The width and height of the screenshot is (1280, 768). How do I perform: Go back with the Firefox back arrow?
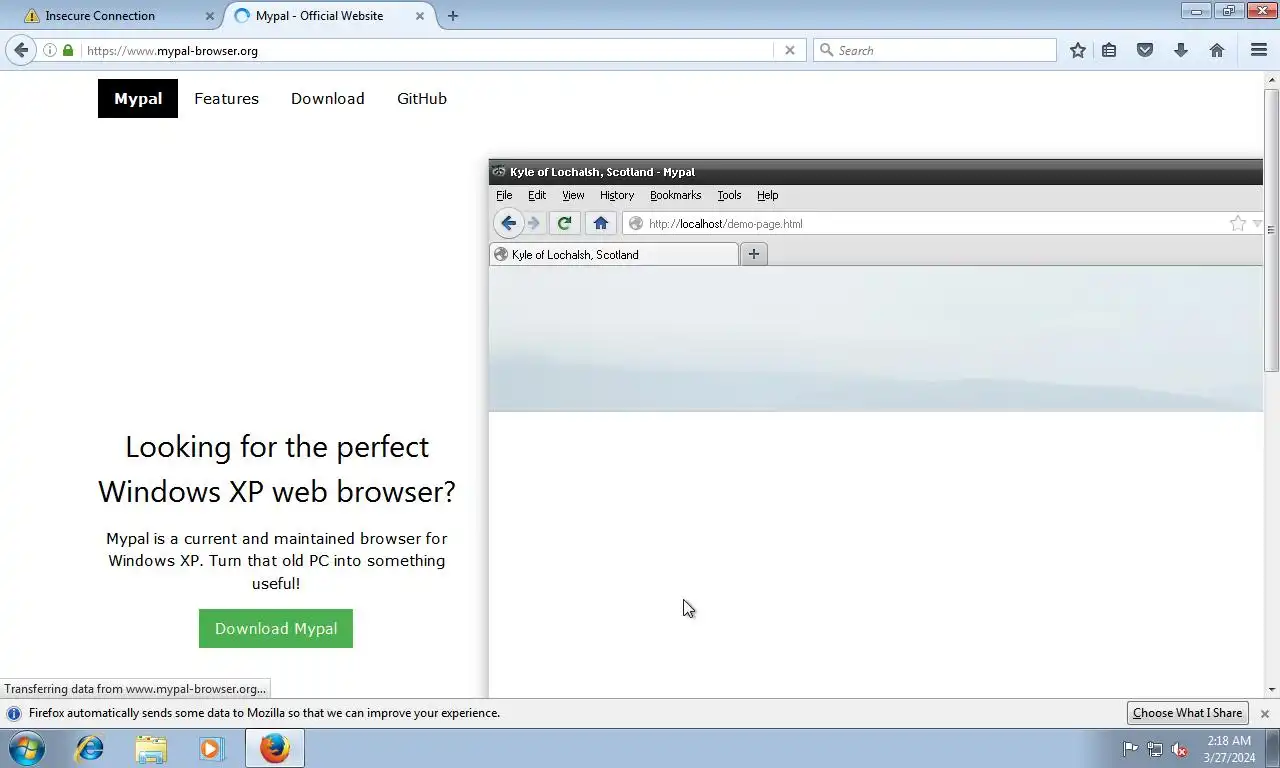21,50
